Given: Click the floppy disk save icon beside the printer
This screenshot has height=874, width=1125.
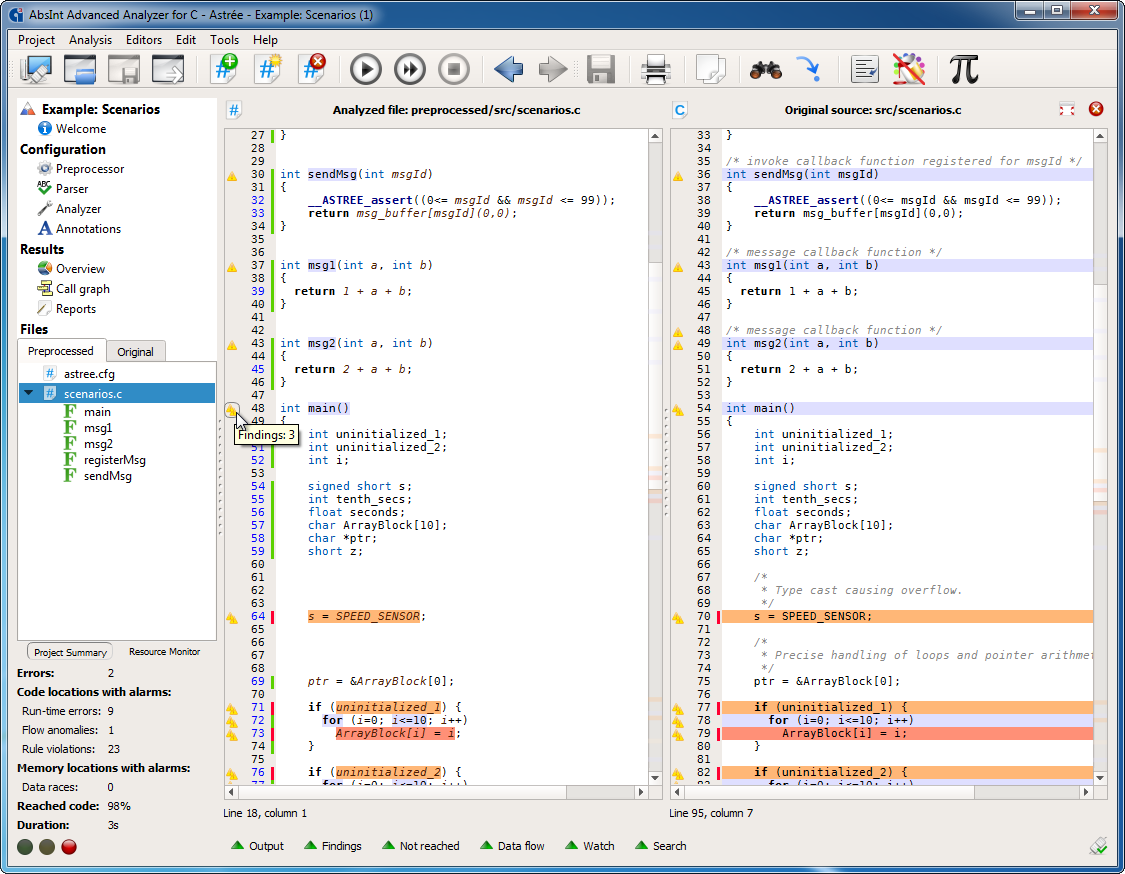Looking at the screenshot, I should point(601,70).
